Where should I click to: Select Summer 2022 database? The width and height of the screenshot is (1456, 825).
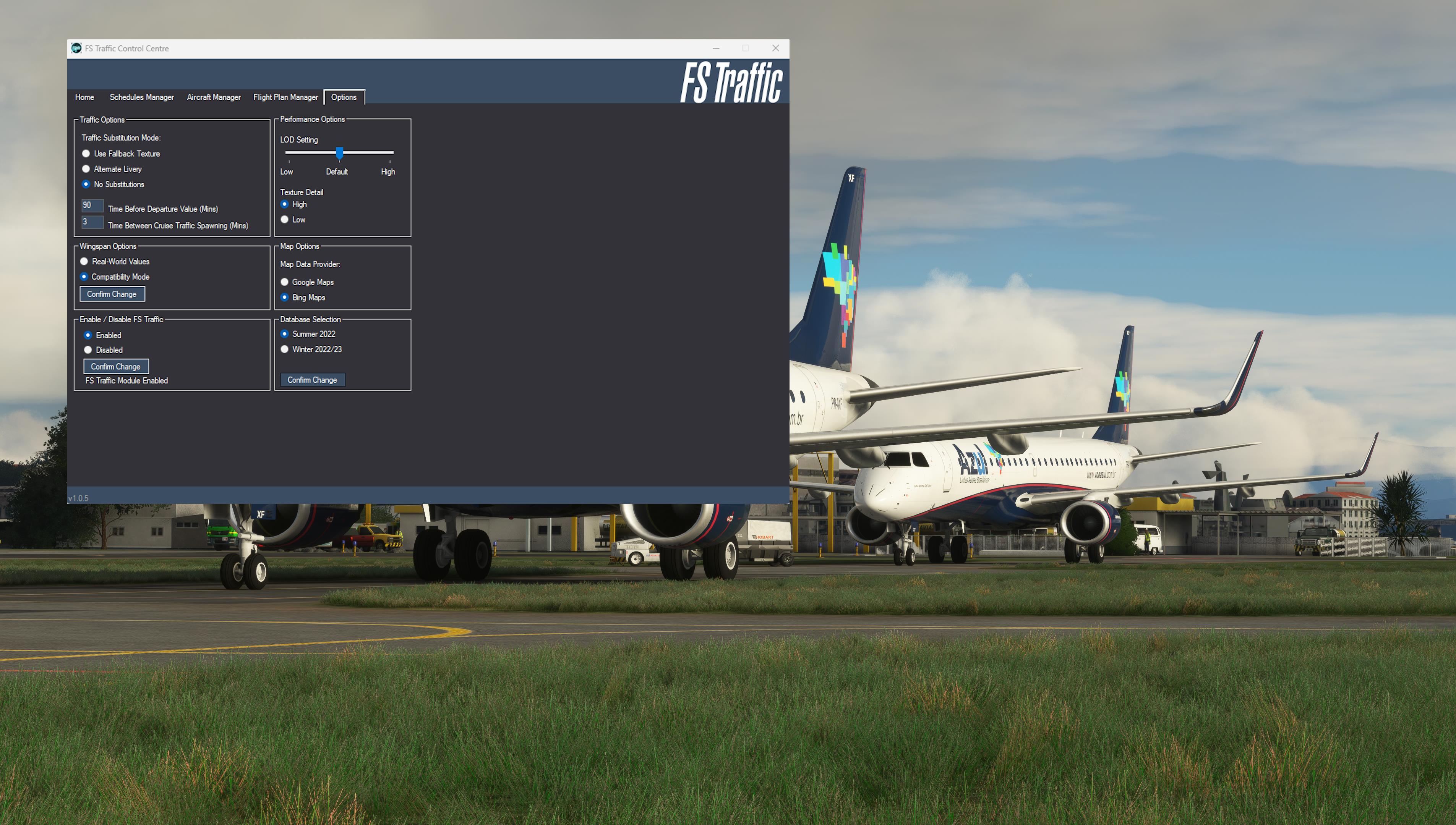pyautogui.click(x=285, y=333)
